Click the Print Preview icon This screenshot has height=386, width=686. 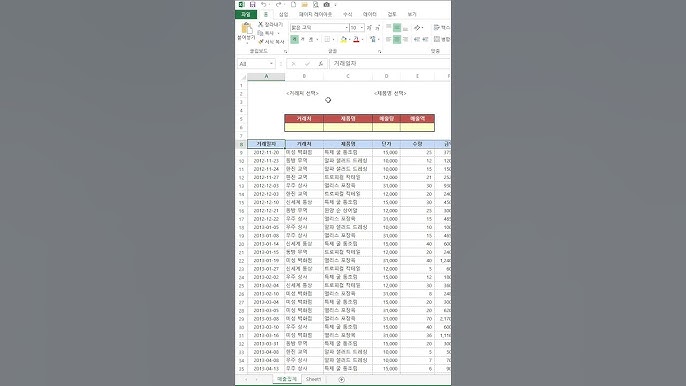point(315,4)
